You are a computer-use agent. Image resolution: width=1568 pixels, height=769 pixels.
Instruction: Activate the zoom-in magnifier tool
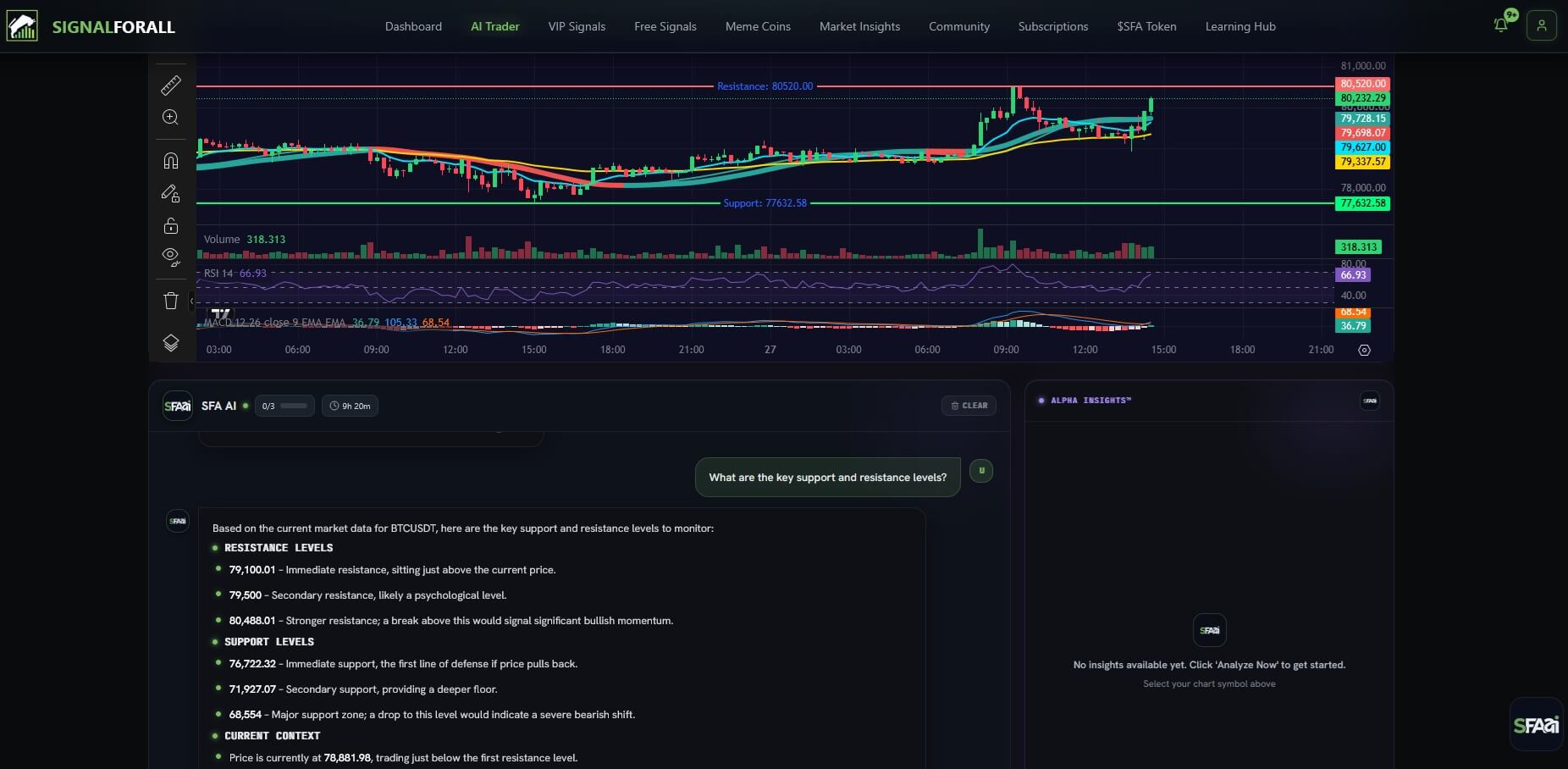coord(170,117)
